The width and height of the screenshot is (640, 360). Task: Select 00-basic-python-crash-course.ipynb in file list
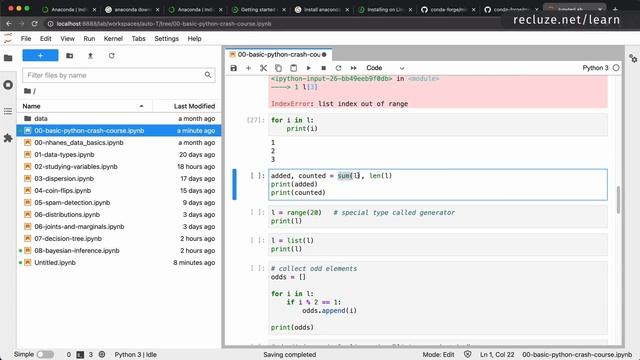pos(119,131)
